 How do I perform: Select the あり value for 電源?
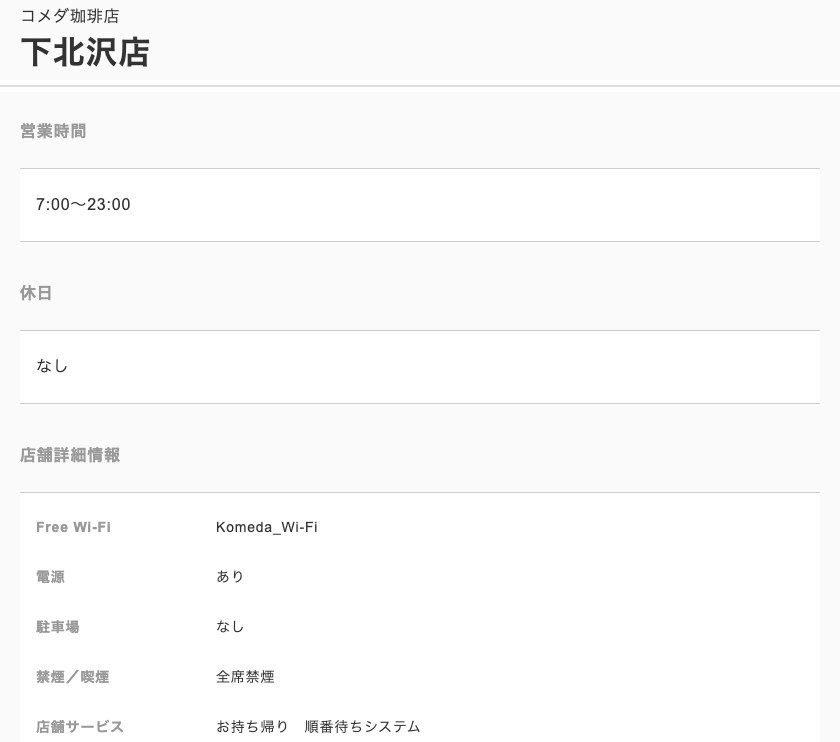click(230, 576)
